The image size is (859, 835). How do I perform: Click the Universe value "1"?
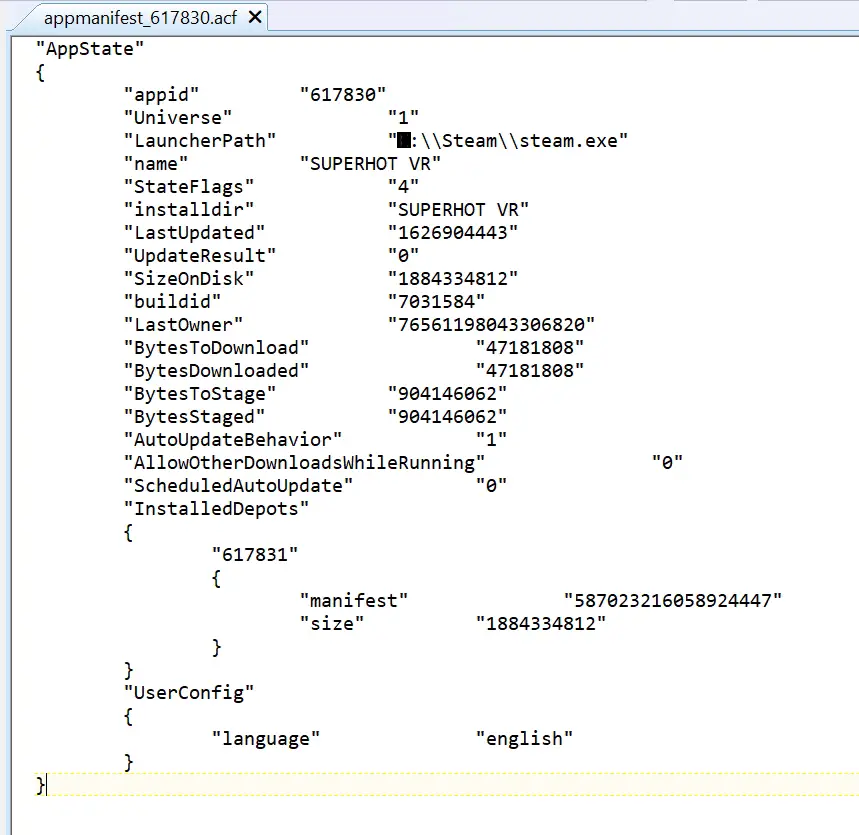pyautogui.click(x=403, y=118)
